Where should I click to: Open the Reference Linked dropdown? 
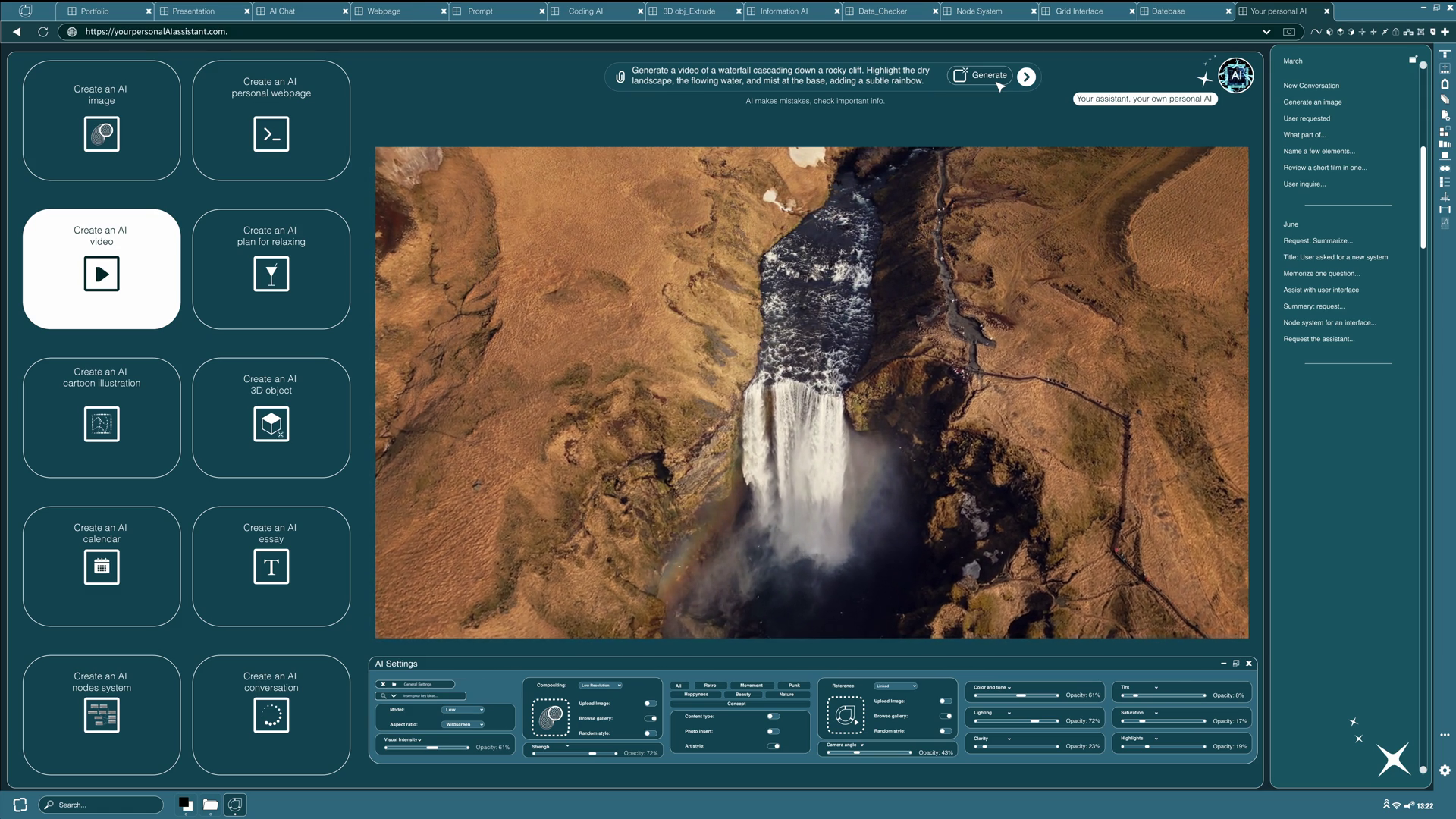coord(895,686)
